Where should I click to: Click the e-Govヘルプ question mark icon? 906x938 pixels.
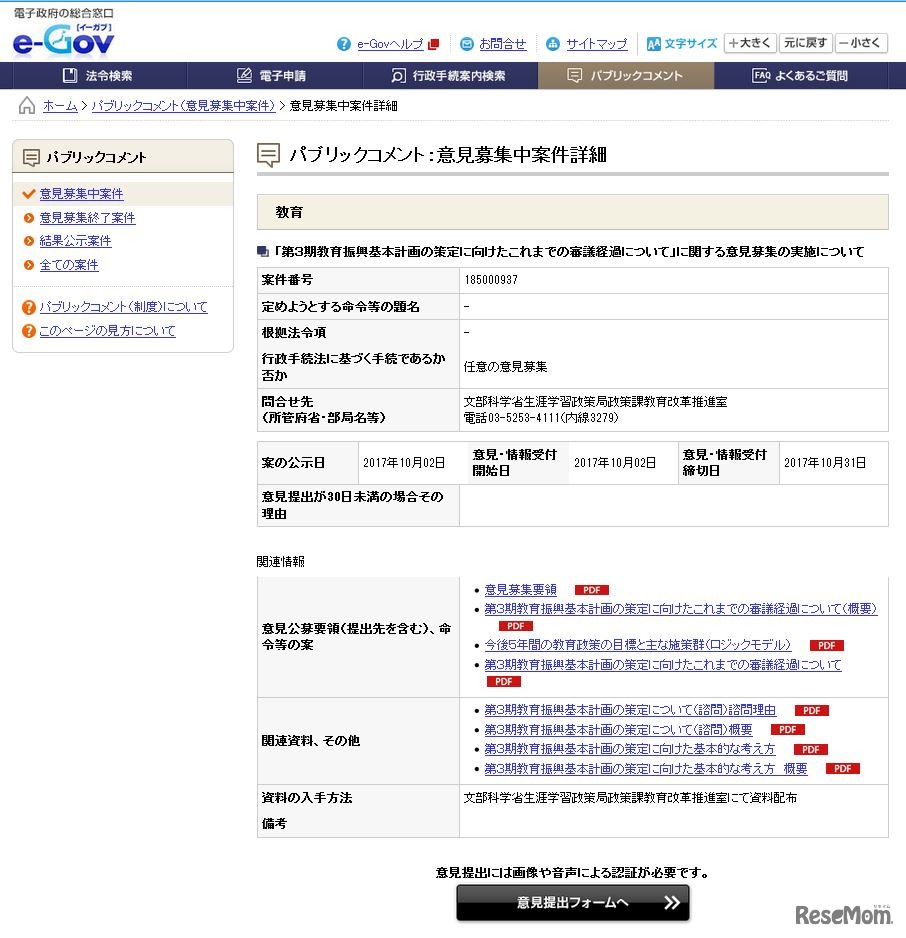(343, 43)
